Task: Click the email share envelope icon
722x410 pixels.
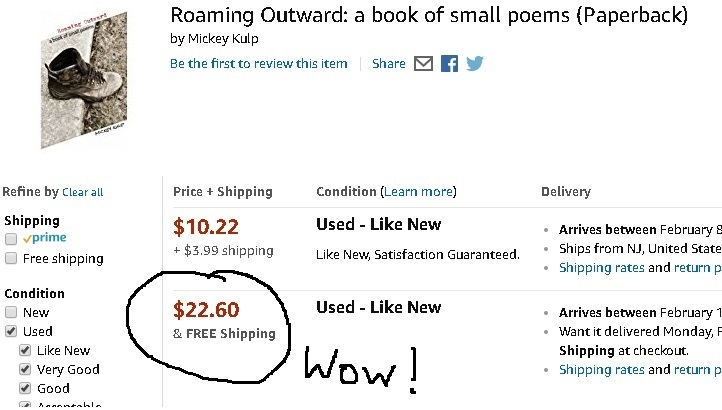Action: pyautogui.click(x=423, y=63)
